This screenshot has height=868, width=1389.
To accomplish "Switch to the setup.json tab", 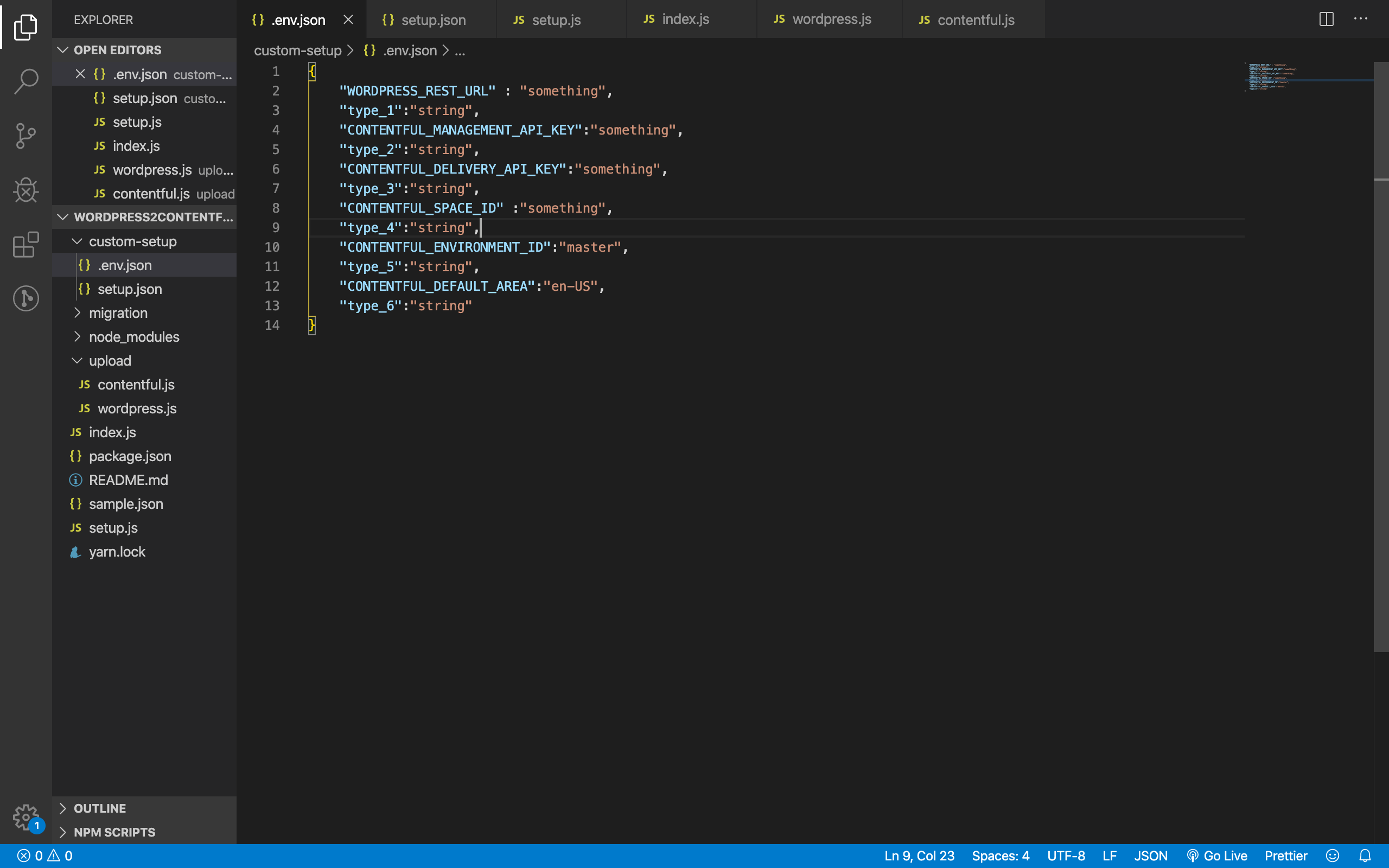I will (433, 20).
